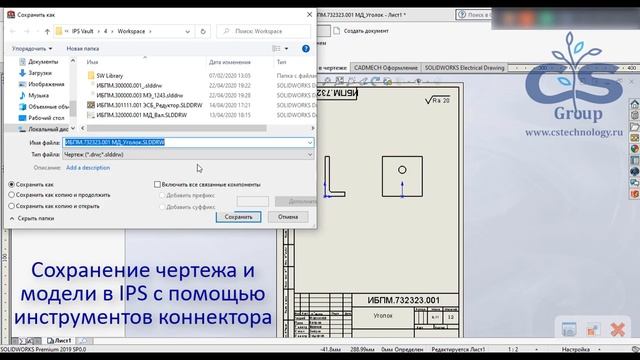This screenshot has width=640, height=360.
Task: Click the navigation pane vertical scrollbar
Action: pos(73,108)
